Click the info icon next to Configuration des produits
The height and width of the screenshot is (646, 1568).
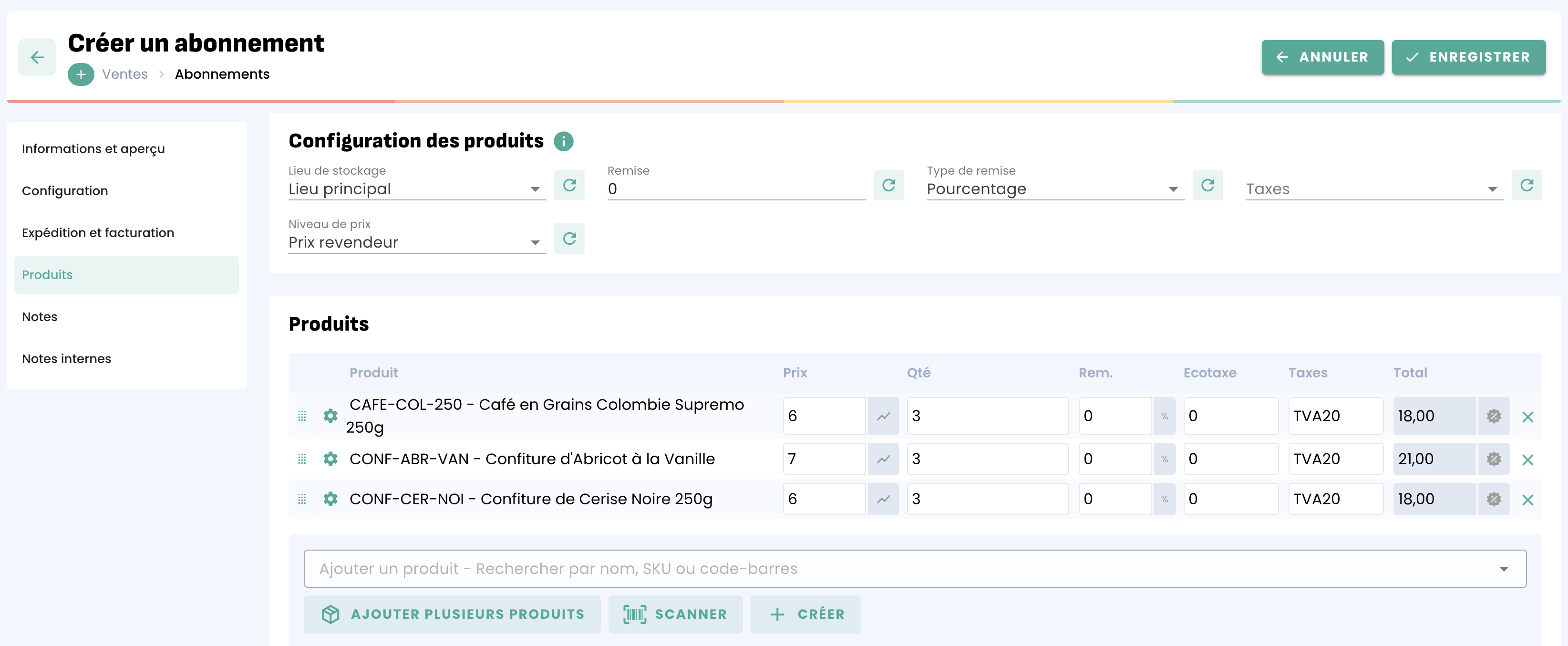pyautogui.click(x=563, y=141)
